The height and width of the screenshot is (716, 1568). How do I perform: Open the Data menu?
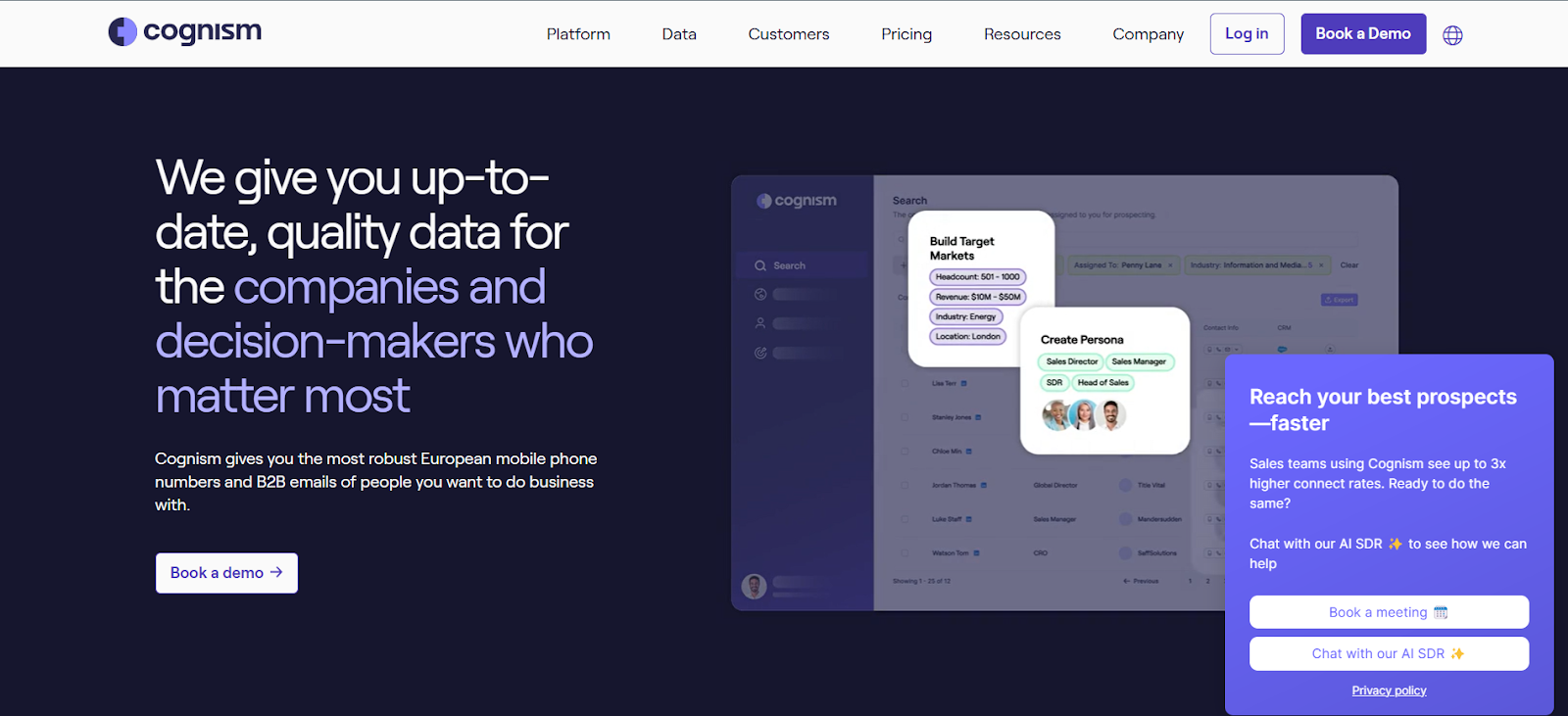pyautogui.click(x=679, y=34)
